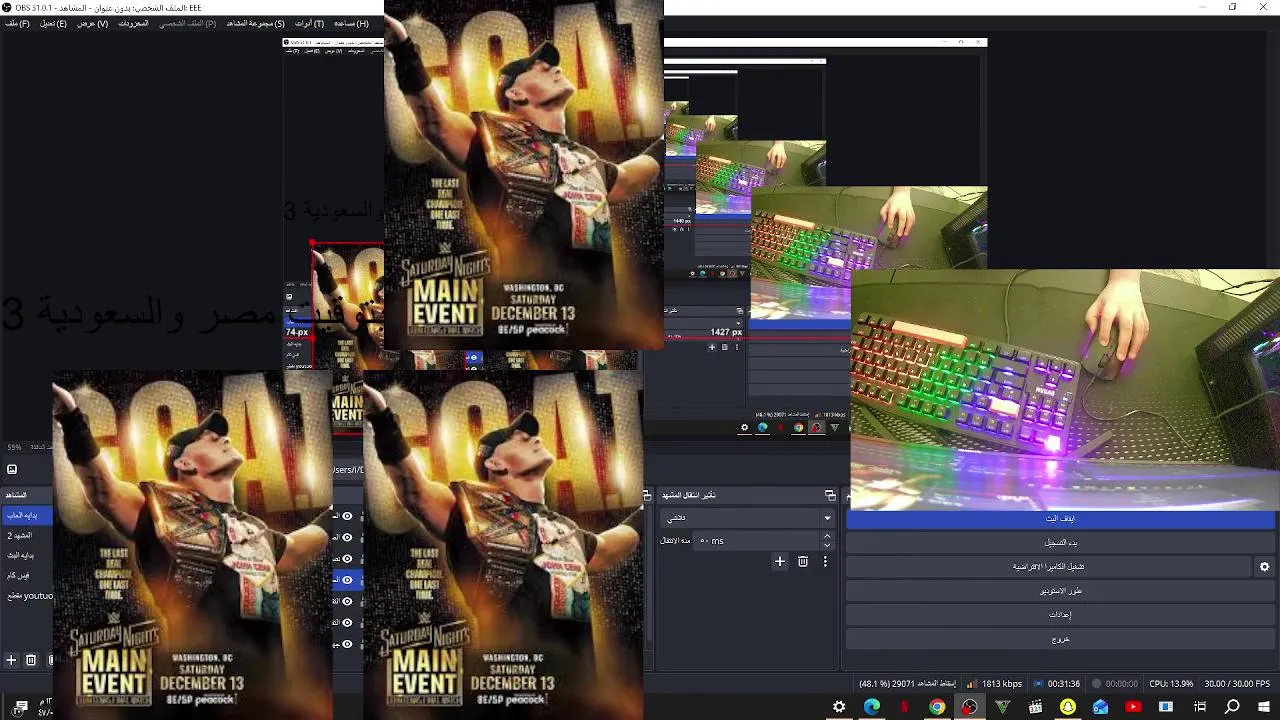Enable studio mode طور الاستوديو
Image resolution: width=1280 pixels, height=720 pixels.
point(1061,590)
